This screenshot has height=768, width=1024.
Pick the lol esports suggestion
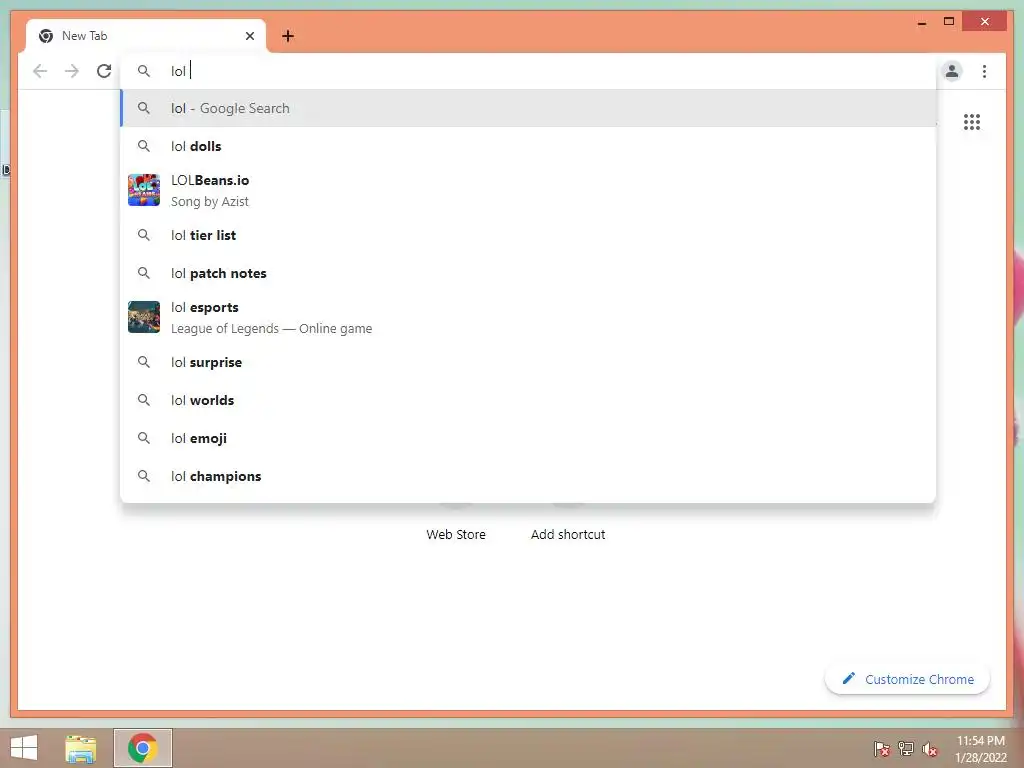coord(528,317)
